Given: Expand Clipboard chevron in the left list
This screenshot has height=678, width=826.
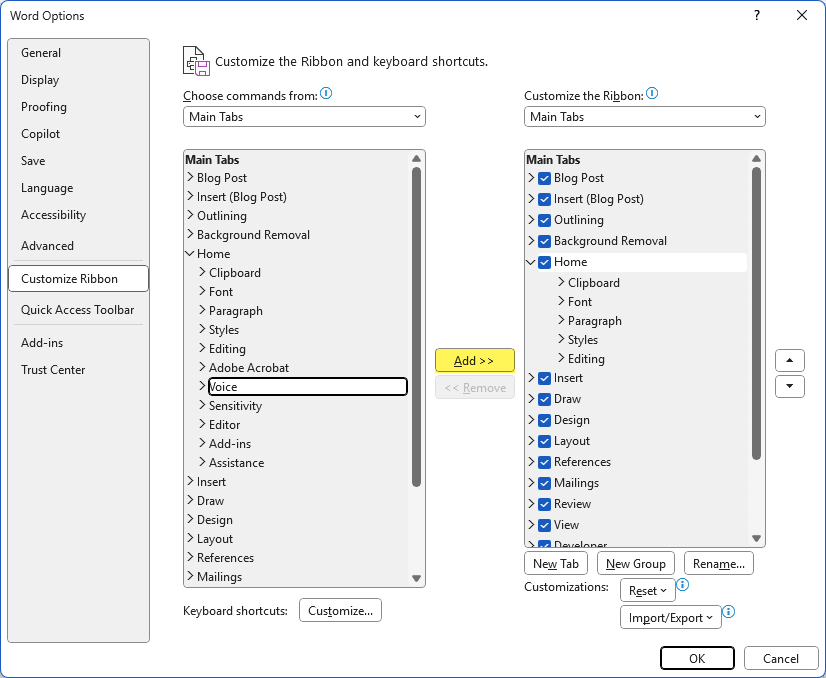Looking at the screenshot, I should coord(202,272).
